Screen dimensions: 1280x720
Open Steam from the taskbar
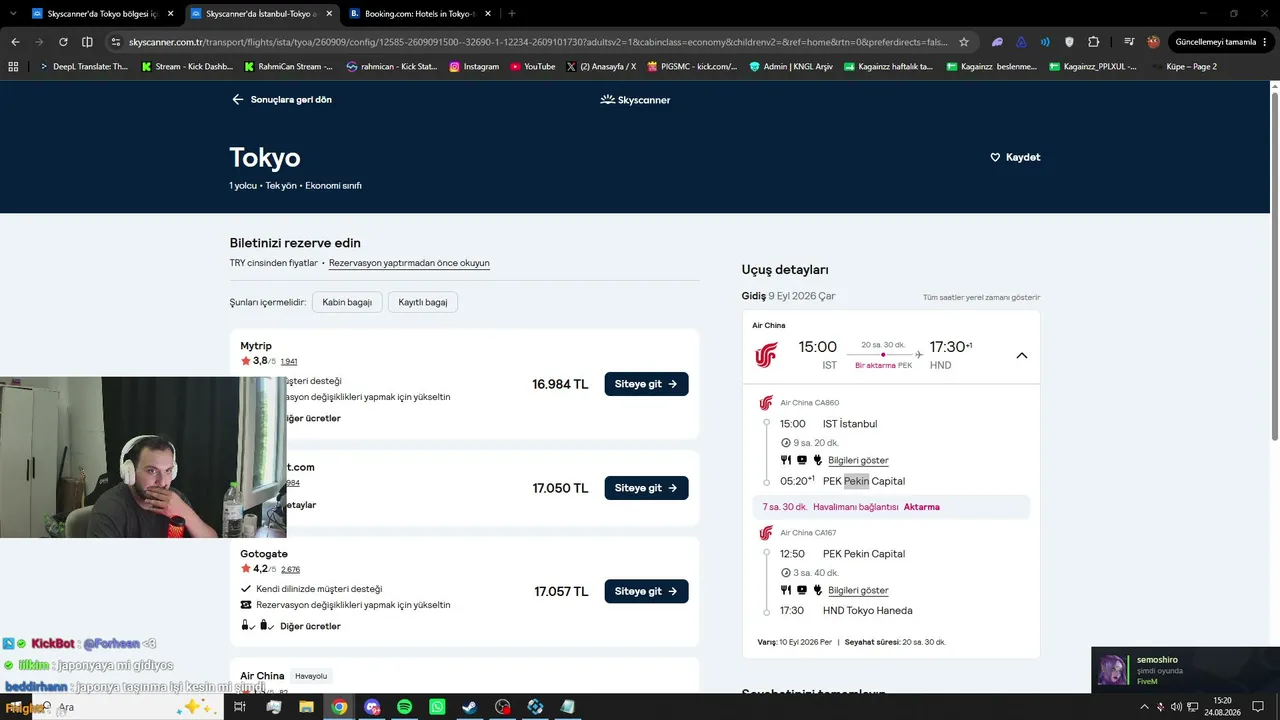click(x=469, y=707)
